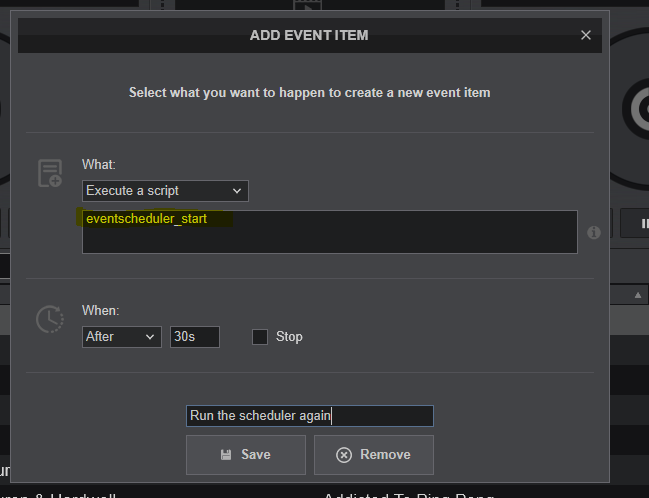Close the Add Event Item dialog
This screenshot has width=649, height=498.
pos(586,35)
